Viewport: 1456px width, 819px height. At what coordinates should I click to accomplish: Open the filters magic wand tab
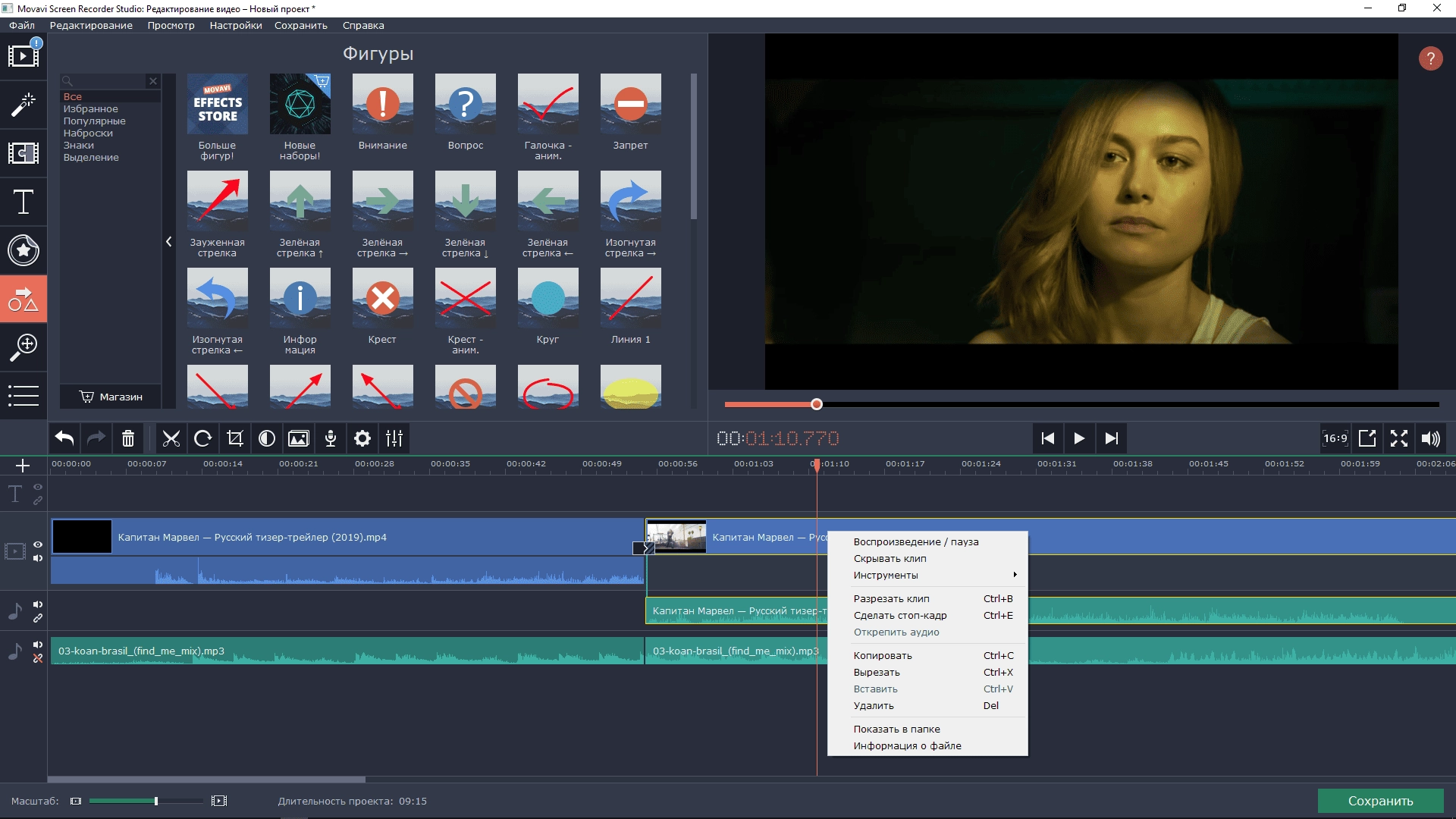[24, 105]
